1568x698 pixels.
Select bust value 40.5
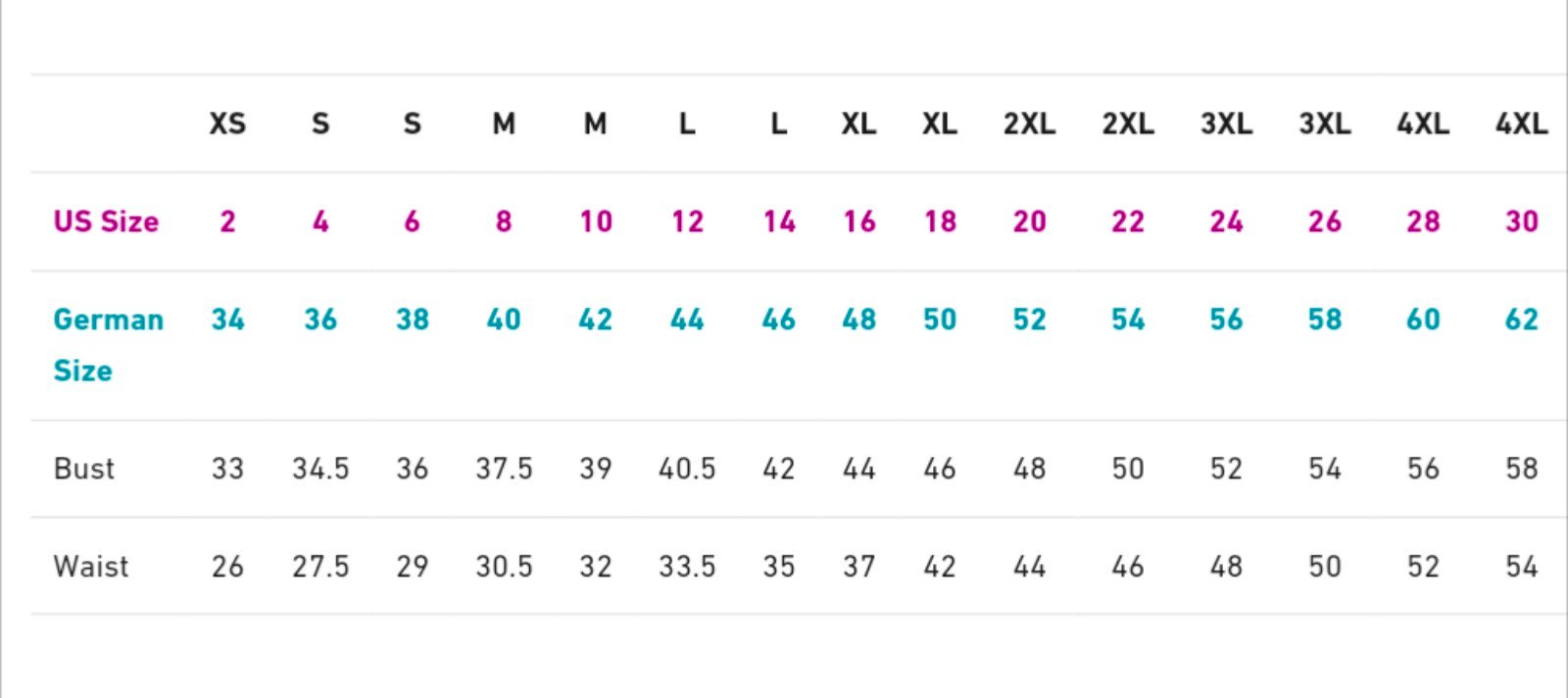tap(687, 469)
